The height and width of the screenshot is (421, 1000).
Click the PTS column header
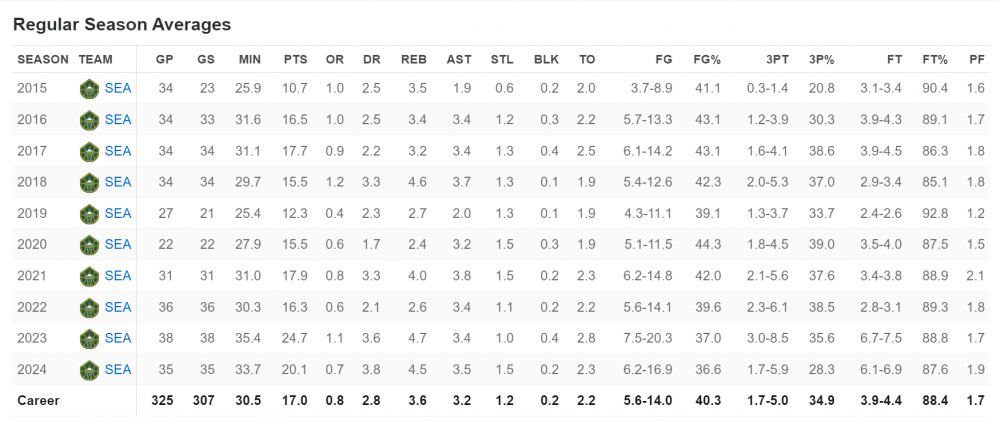tap(295, 59)
